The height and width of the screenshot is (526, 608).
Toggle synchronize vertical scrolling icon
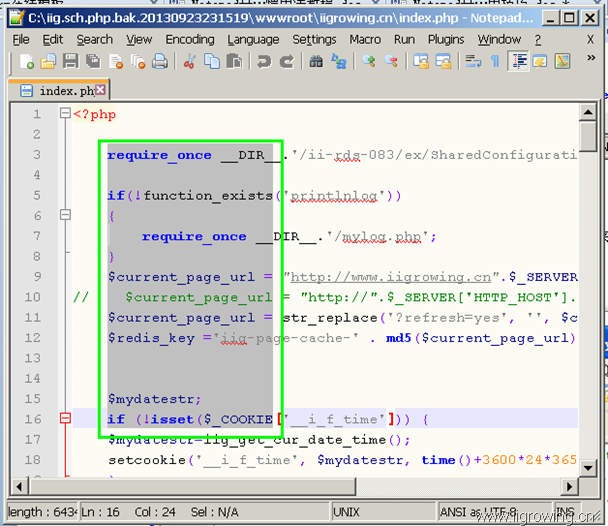pyautogui.click(x=421, y=62)
